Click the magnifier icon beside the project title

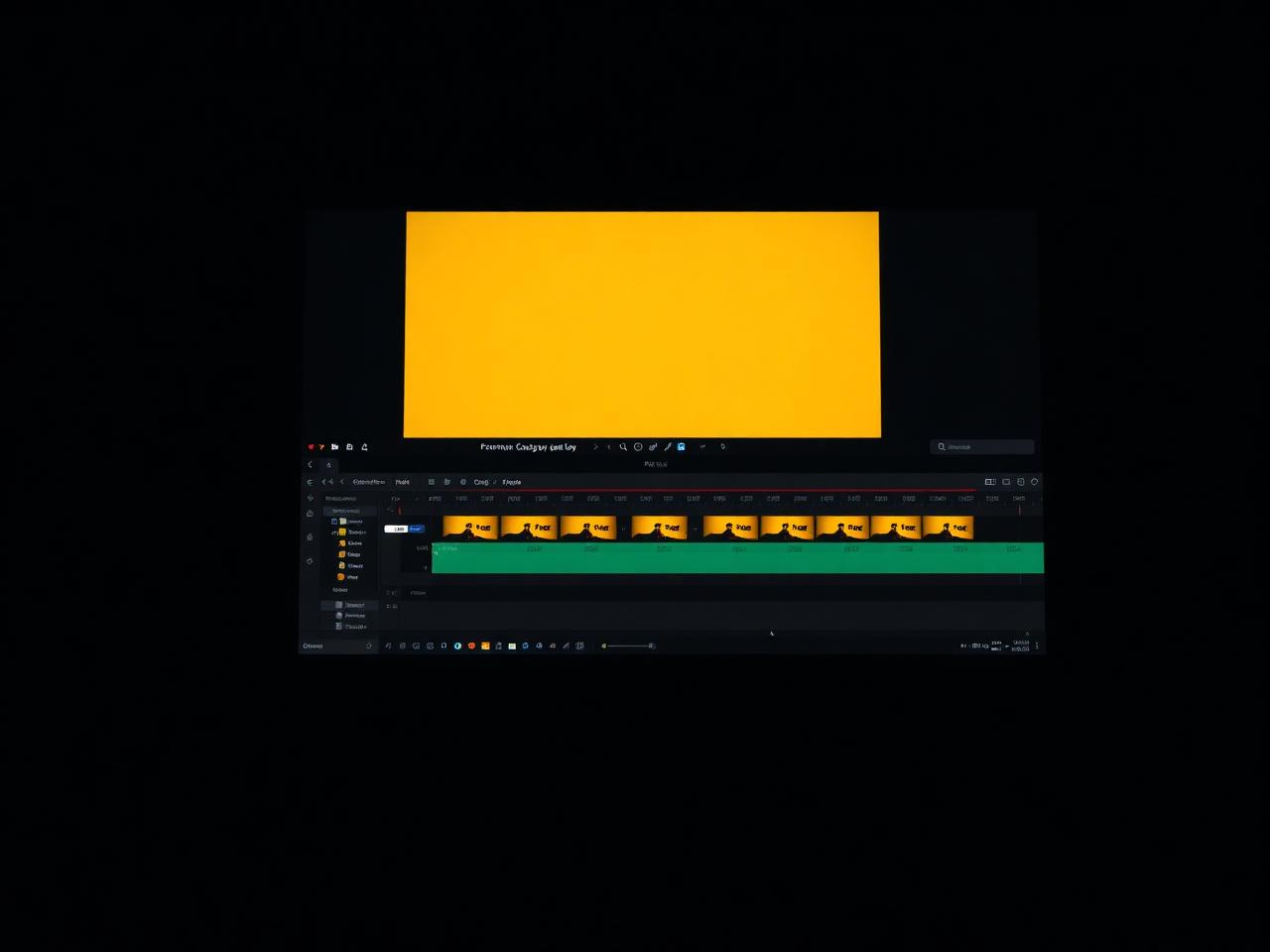[623, 447]
